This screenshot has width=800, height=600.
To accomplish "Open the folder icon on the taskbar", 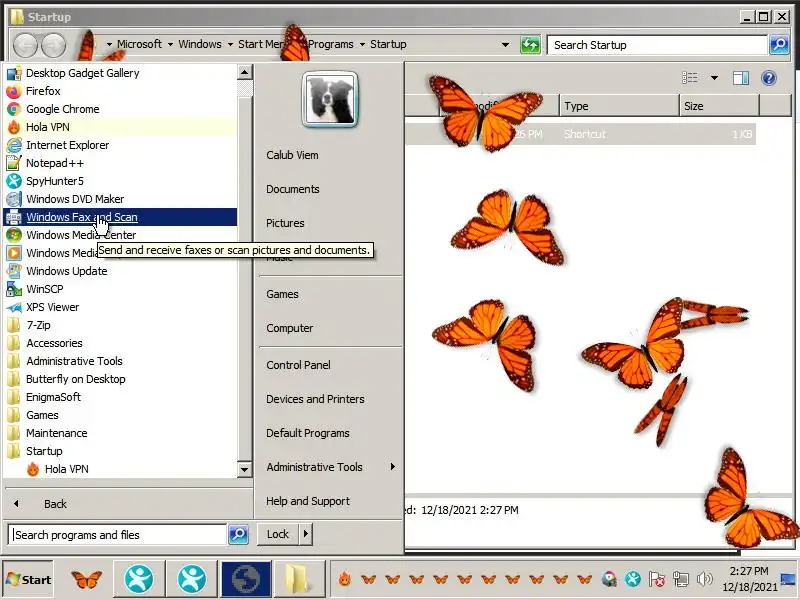I will [x=299, y=579].
